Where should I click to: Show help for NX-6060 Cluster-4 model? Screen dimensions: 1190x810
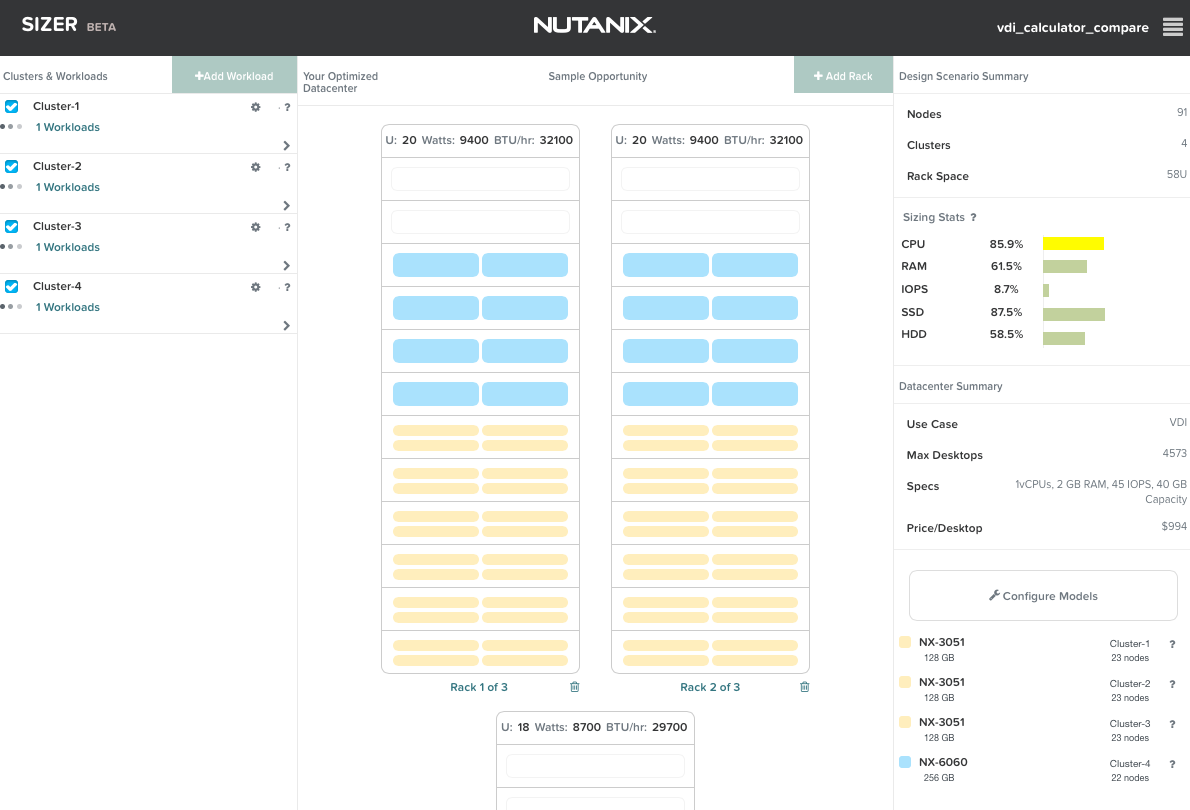1172,764
